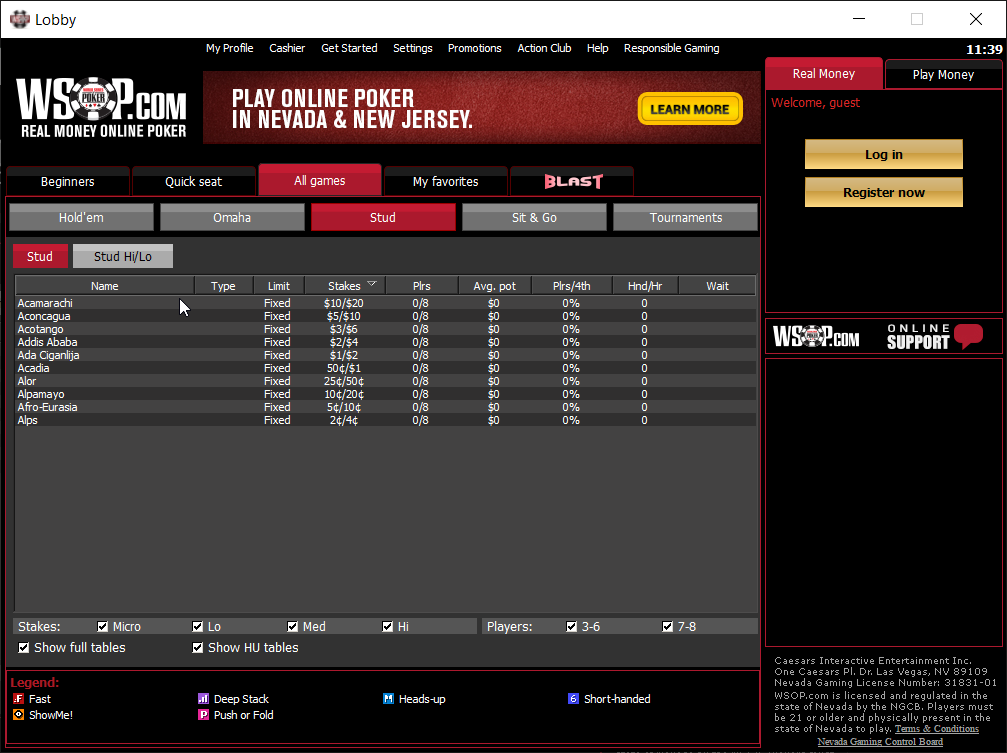The height and width of the screenshot is (753, 1007).
Task: Open the Get Started menu
Action: [349, 48]
